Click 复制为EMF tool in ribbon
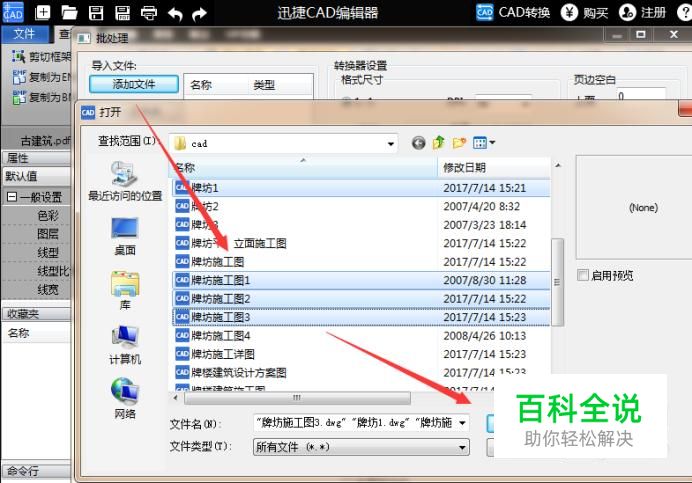The width and height of the screenshot is (692, 483). click(41, 77)
